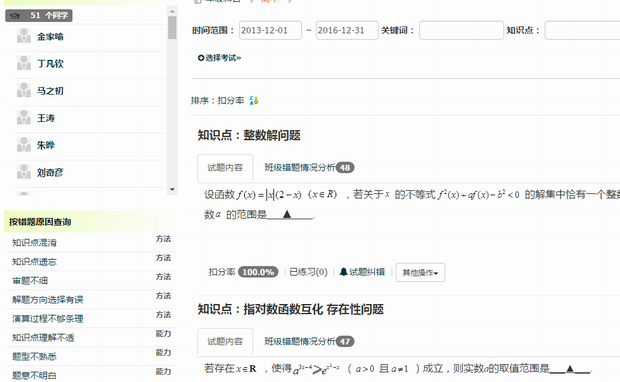
Task: Click the graduation cap icon on 51个同学 badge
Action: (x=15, y=16)
